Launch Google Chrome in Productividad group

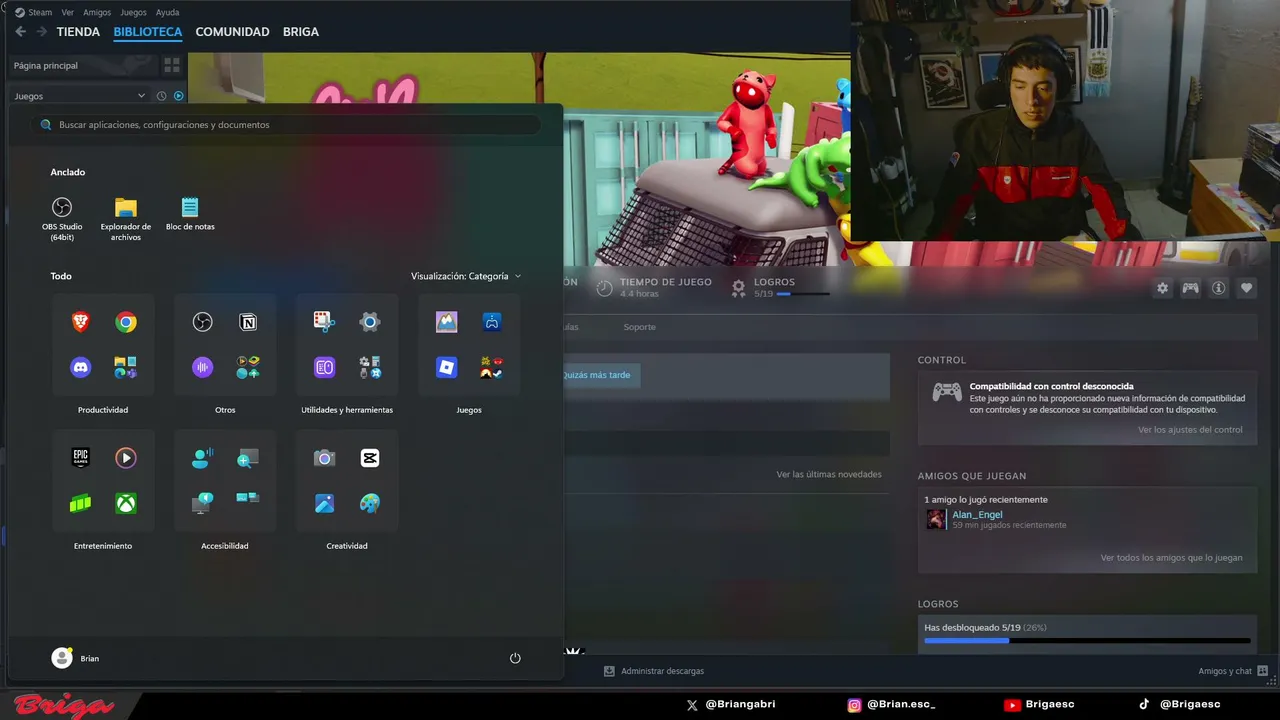click(x=126, y=322)
